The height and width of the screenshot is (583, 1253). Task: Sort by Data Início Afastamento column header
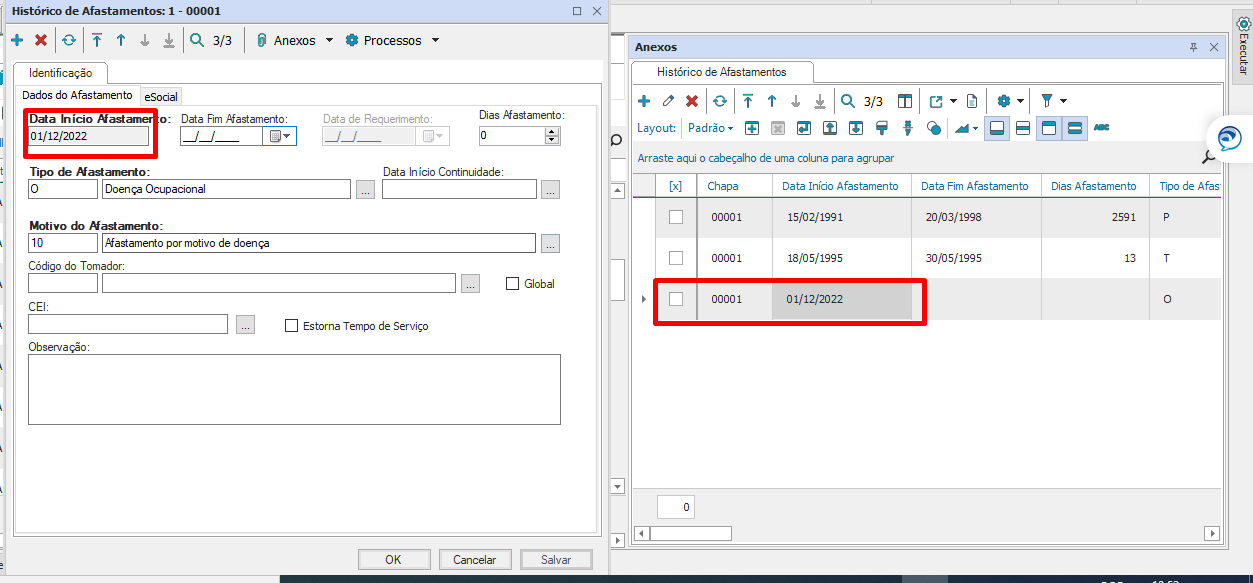[x=840, y=186]
